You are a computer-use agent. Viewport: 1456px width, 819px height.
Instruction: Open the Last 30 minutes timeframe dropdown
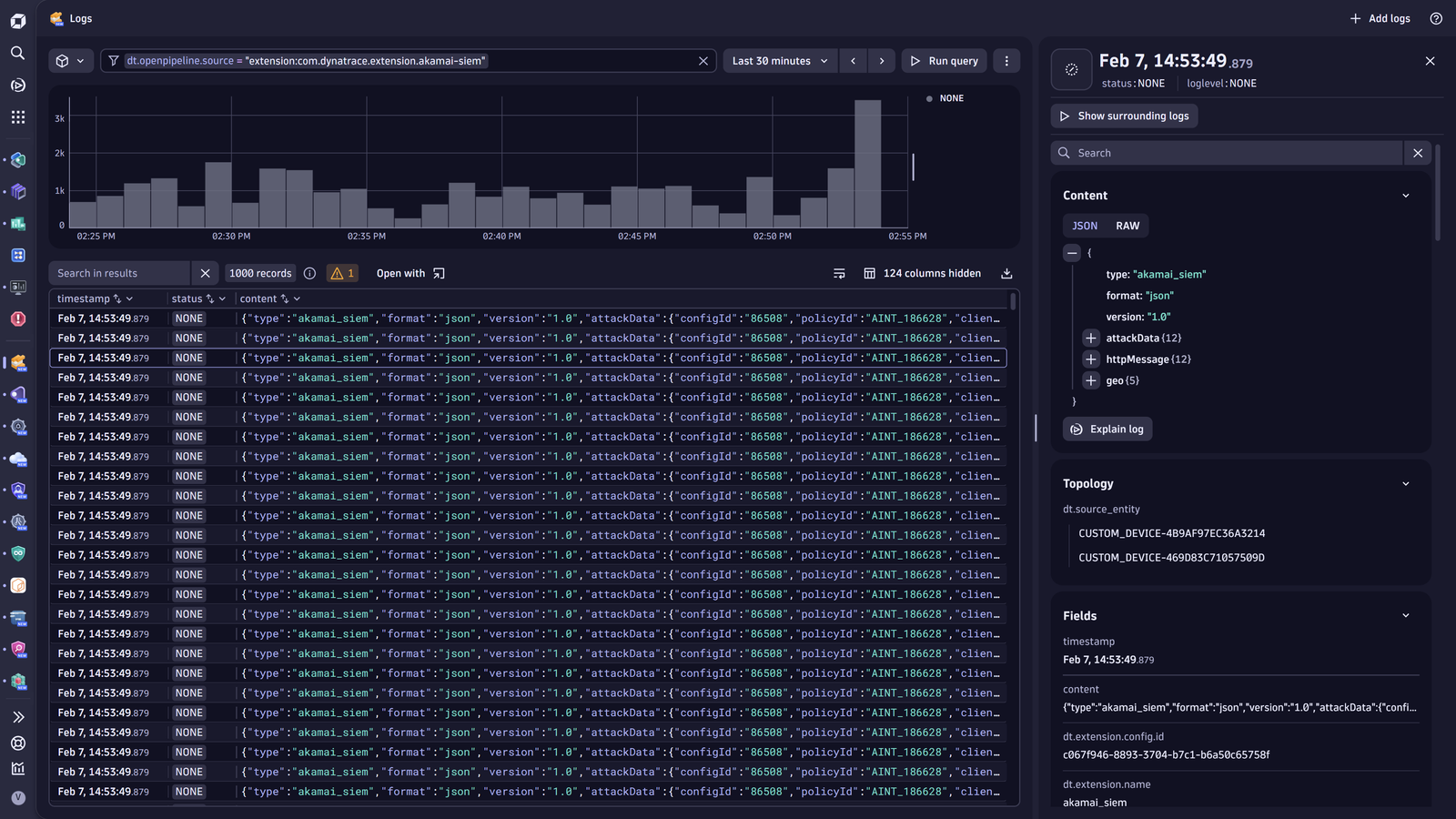point(780,61)
